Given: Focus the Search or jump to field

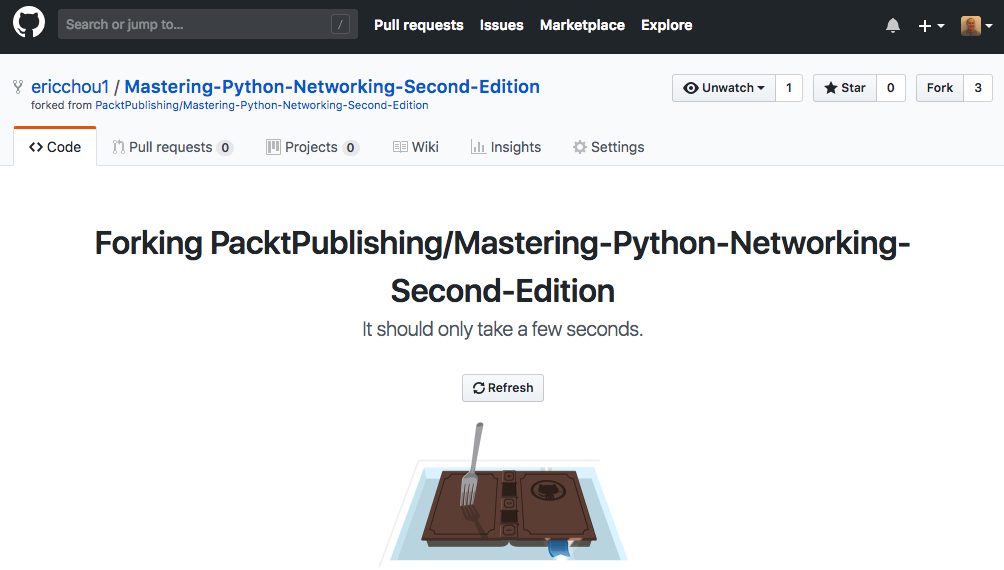Looking at the screenshot, I should click(x=195, y=24).
